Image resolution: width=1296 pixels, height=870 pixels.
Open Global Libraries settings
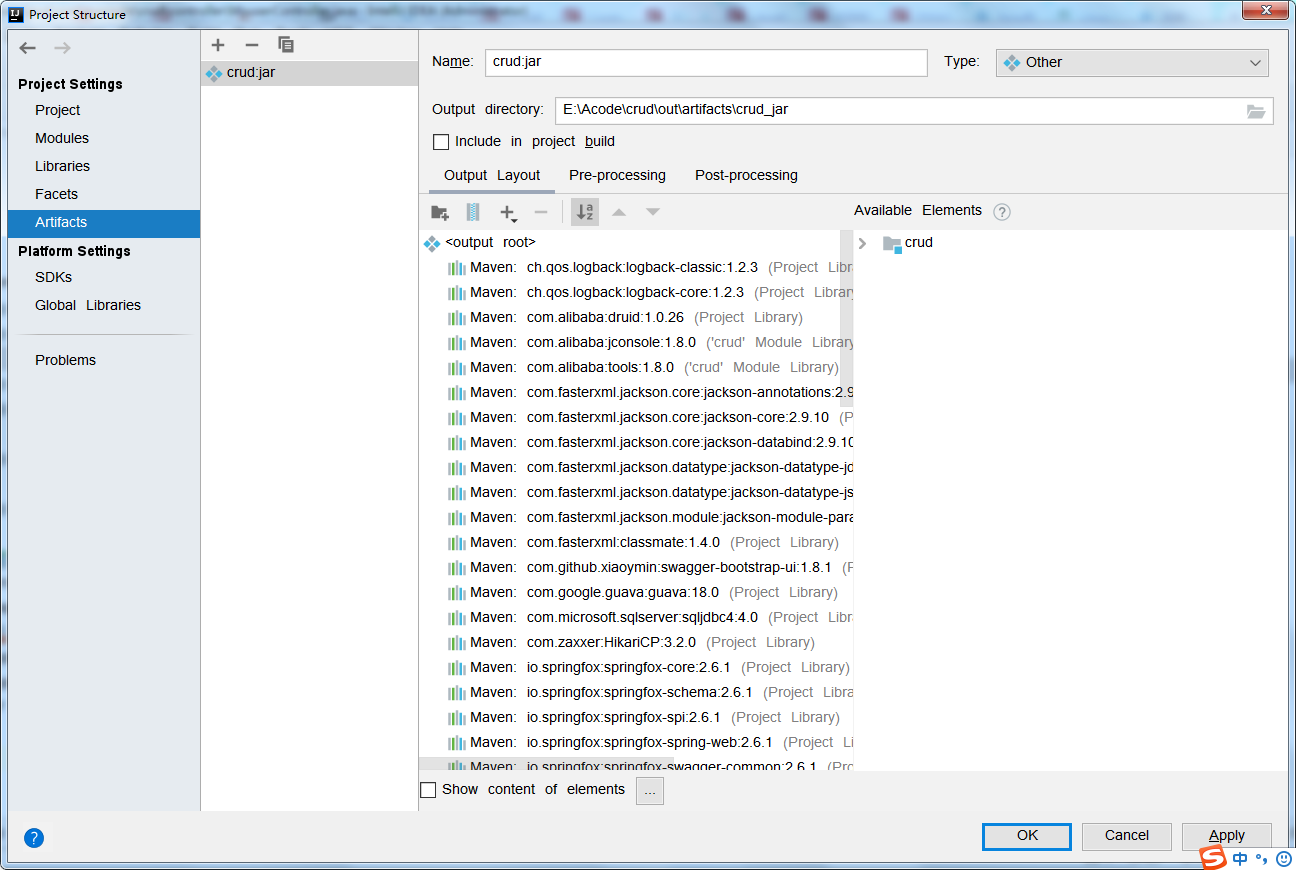(104, 305)
